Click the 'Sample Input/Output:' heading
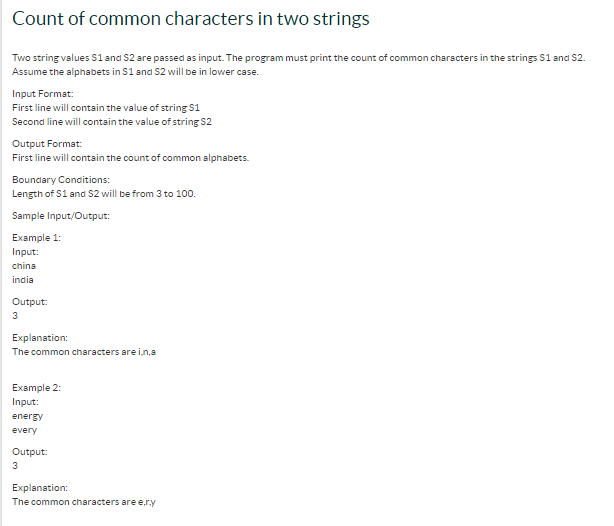Viewport: 614px width, 526px height. [x=61, y=216]
